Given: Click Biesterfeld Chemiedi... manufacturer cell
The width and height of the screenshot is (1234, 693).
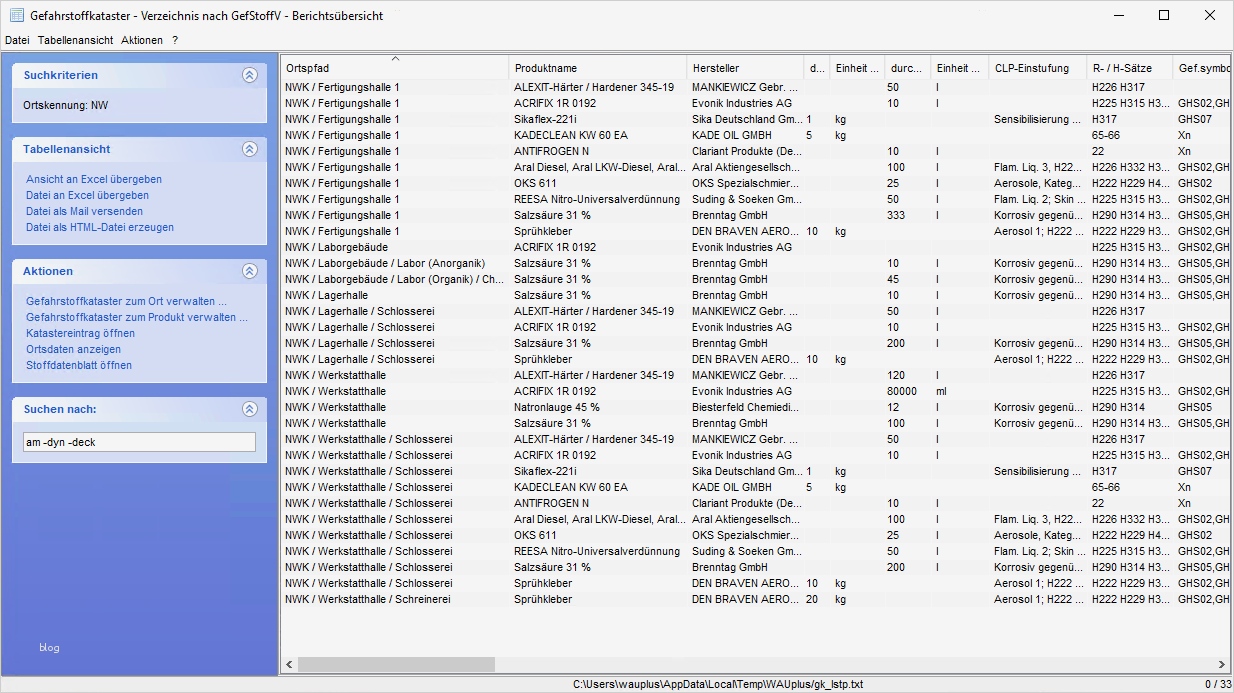Looking at the screenshot, I should click(x=745, y=407).
